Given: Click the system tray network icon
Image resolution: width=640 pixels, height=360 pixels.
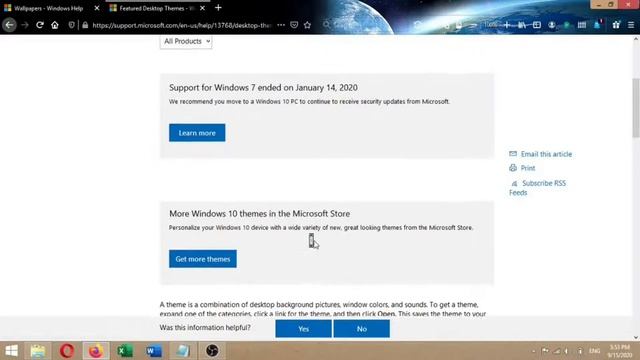Looking at the screenshot, I should coord(557,351).
